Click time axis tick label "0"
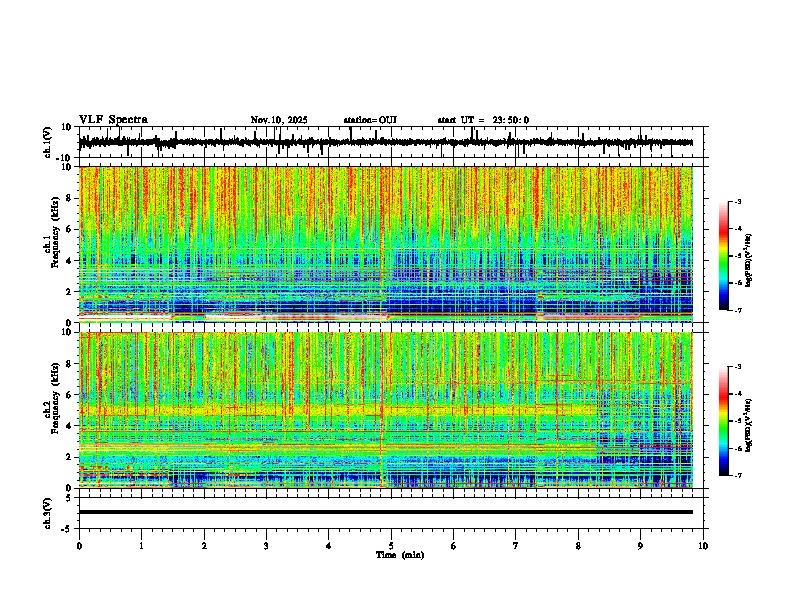This screenshot has width=792, height=612. click(79, 546)
